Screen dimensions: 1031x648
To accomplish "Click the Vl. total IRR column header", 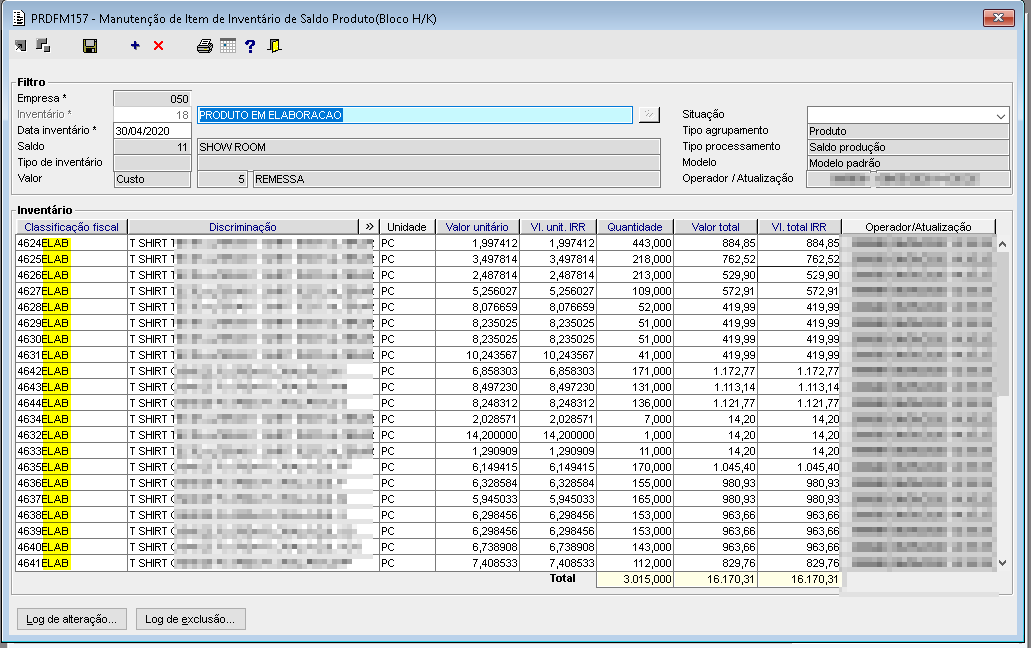I will (799, 227).
